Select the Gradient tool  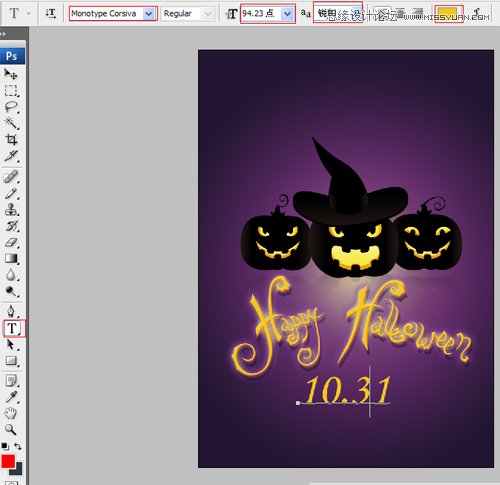pos(11,258)
